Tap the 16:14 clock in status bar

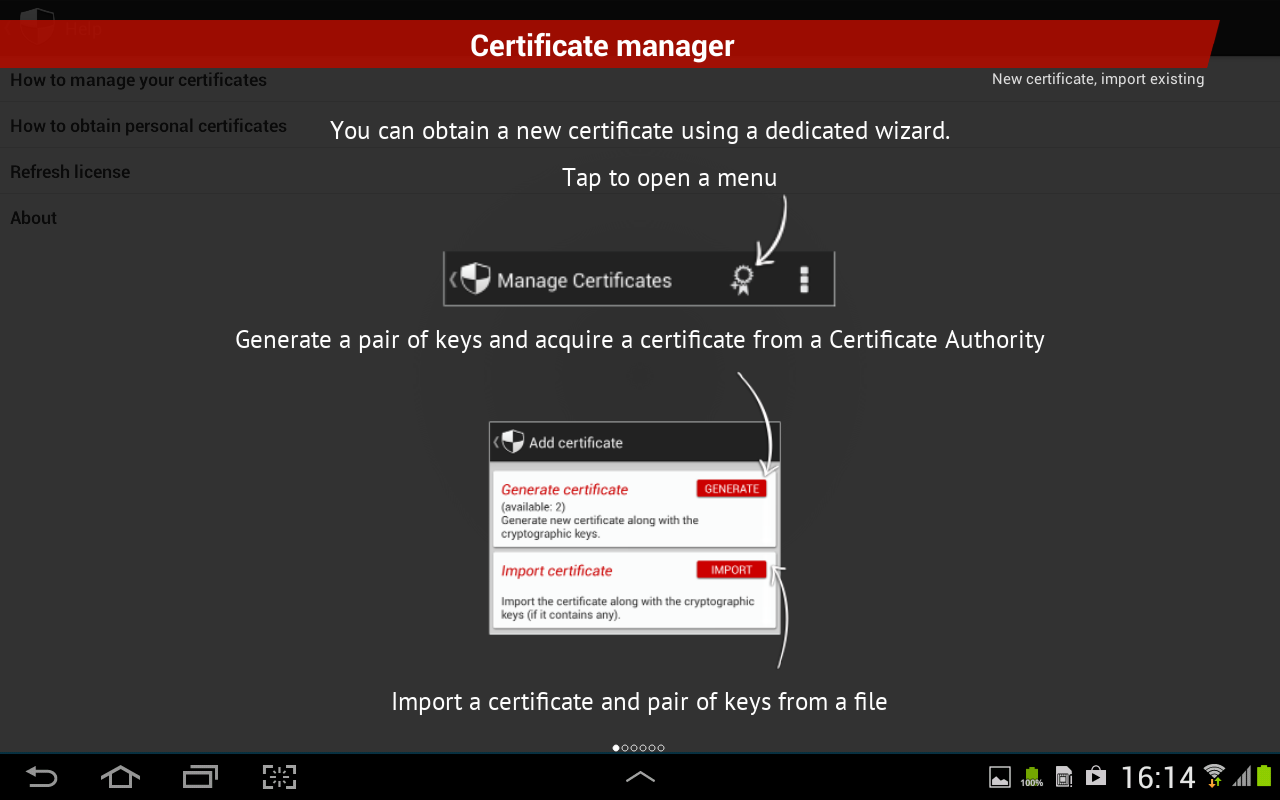click(1158, 777)
